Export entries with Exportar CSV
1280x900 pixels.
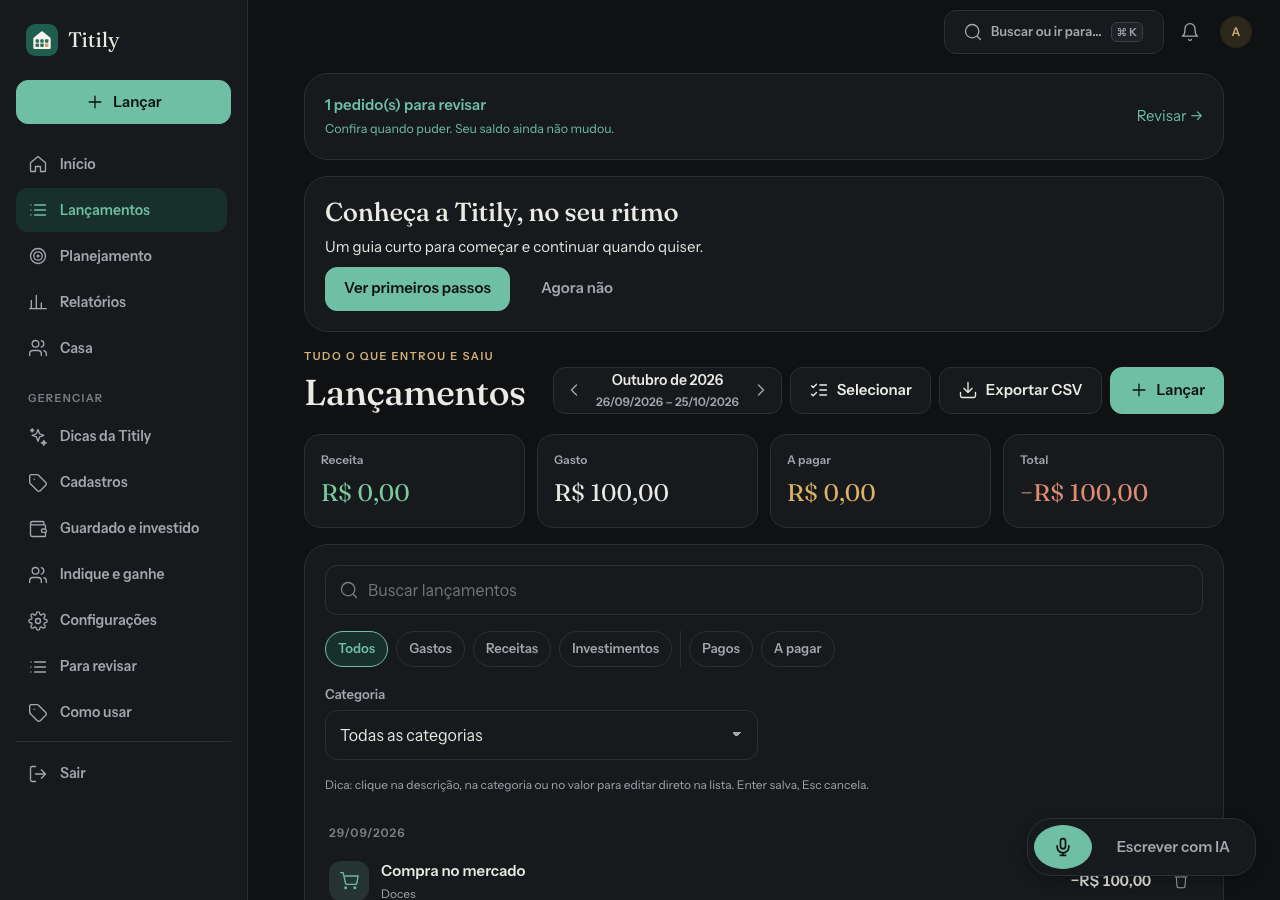[1020, 390]
